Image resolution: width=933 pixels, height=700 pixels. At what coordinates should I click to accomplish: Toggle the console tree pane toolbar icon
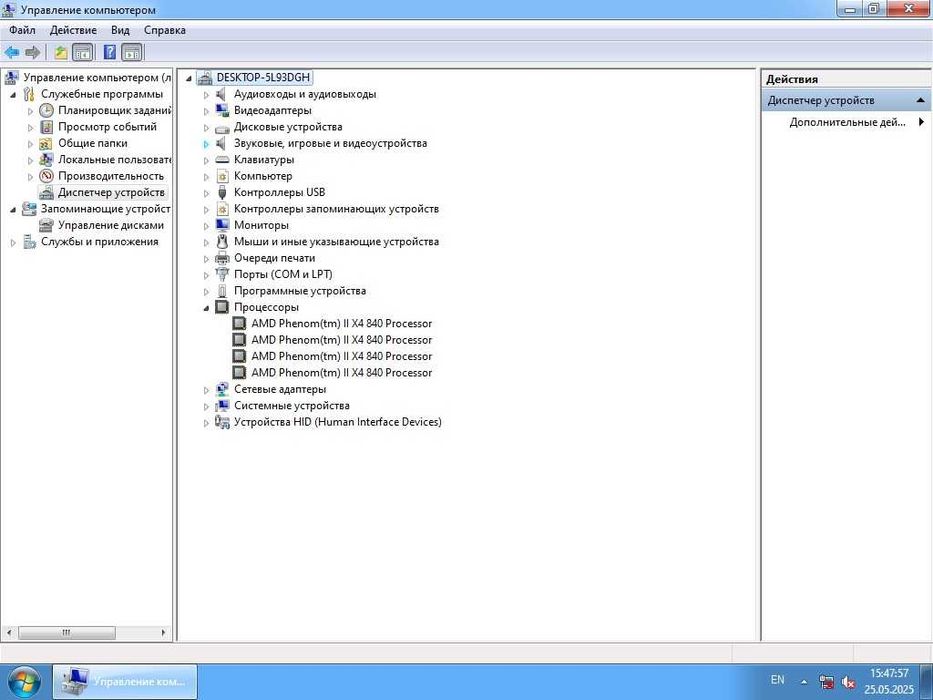83,52
